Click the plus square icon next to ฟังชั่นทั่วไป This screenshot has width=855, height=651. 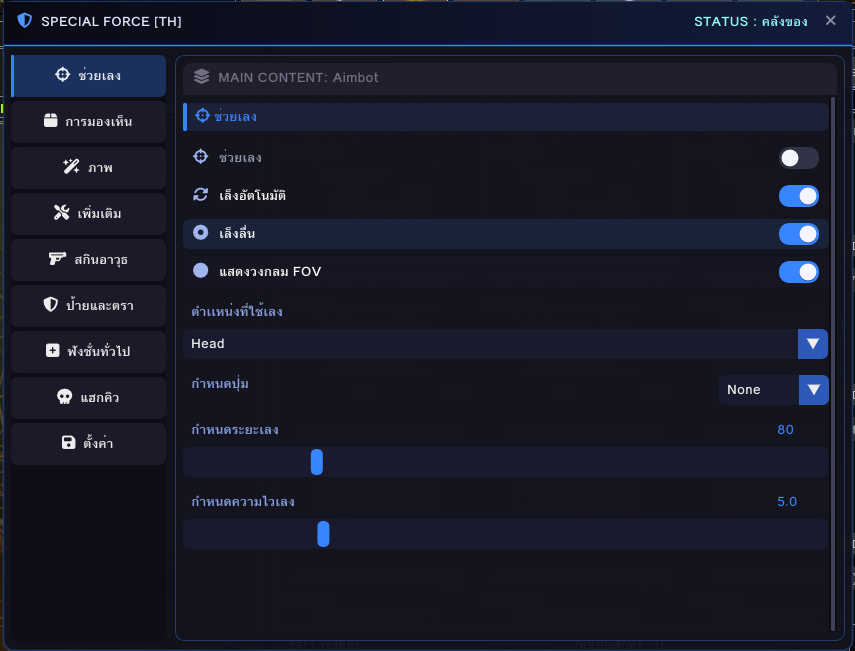pyautogui.click(x=52, y=351)
